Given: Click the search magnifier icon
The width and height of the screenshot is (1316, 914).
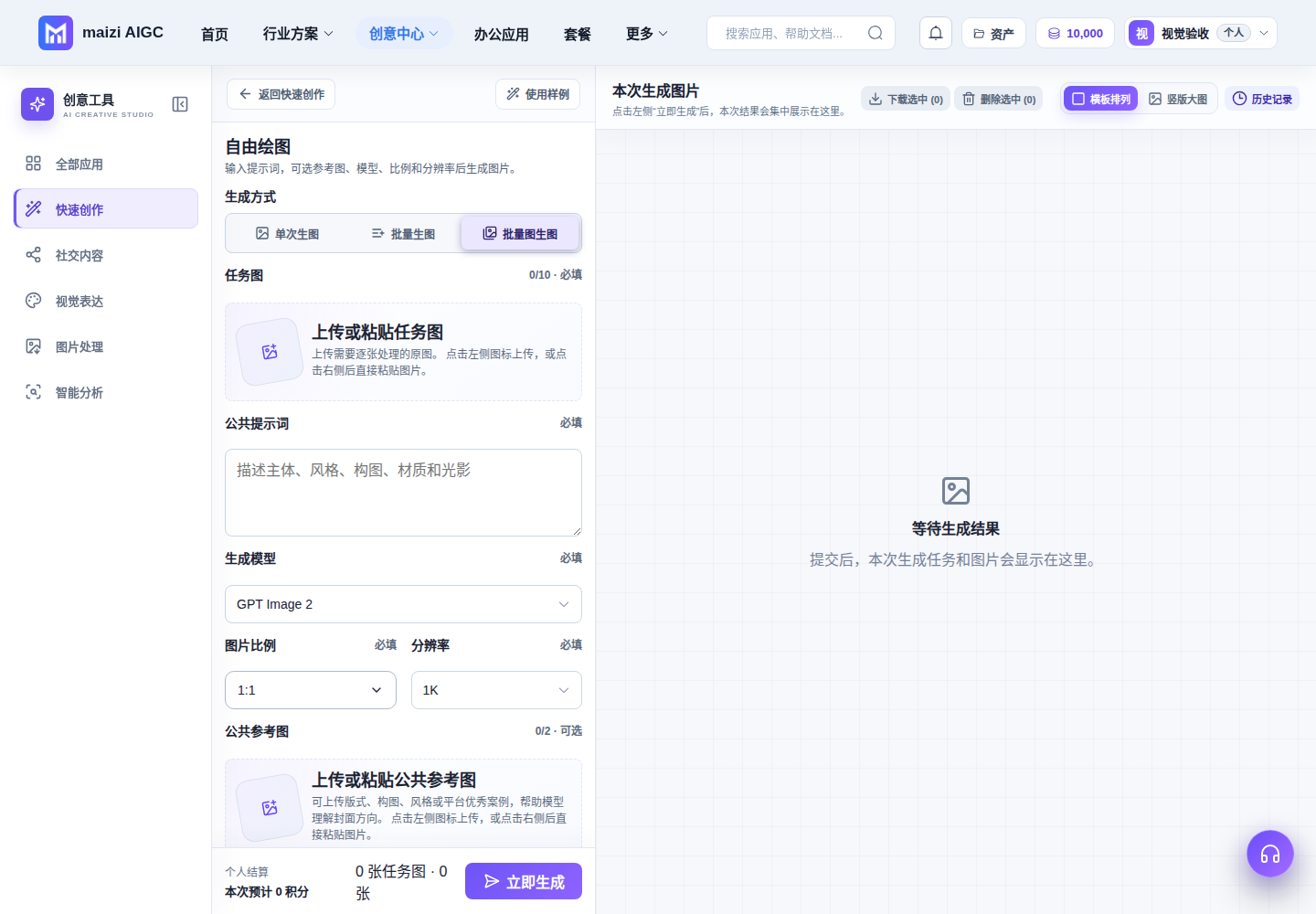Looking at the screenshot, I should pyautogui.click(x=875, y=33).
